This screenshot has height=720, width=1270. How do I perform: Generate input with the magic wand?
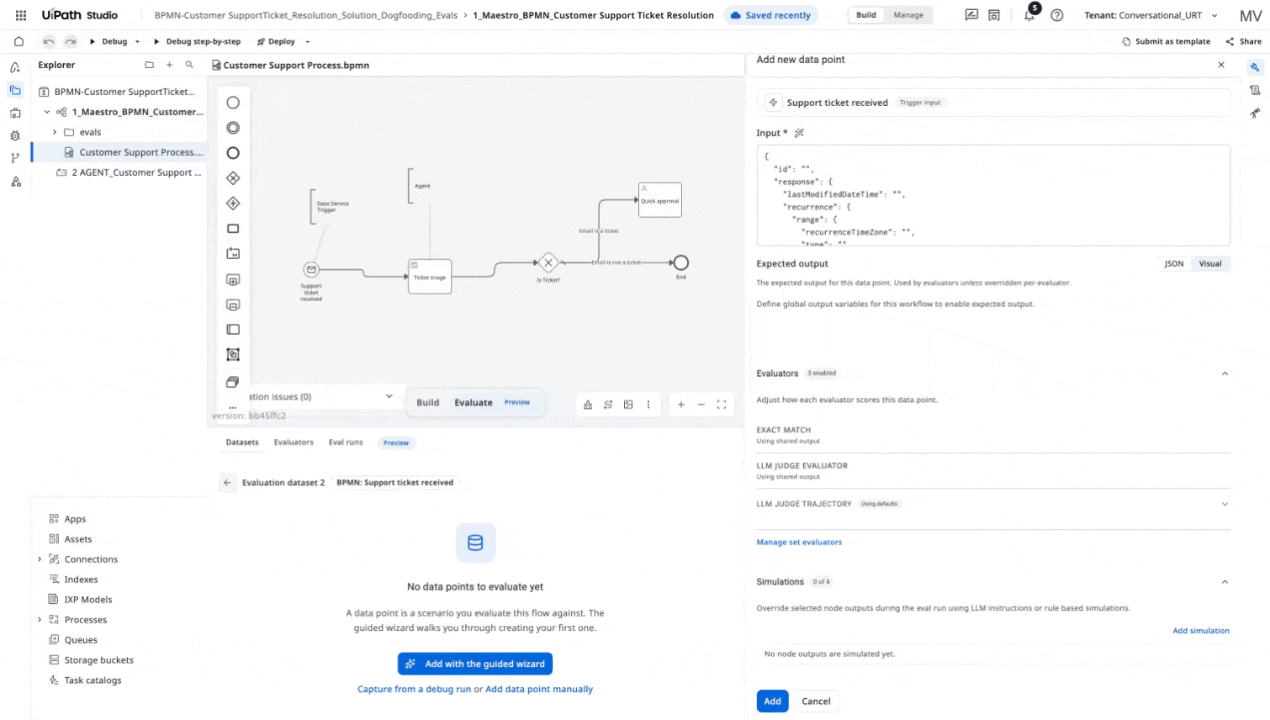[x=799, y=133]
